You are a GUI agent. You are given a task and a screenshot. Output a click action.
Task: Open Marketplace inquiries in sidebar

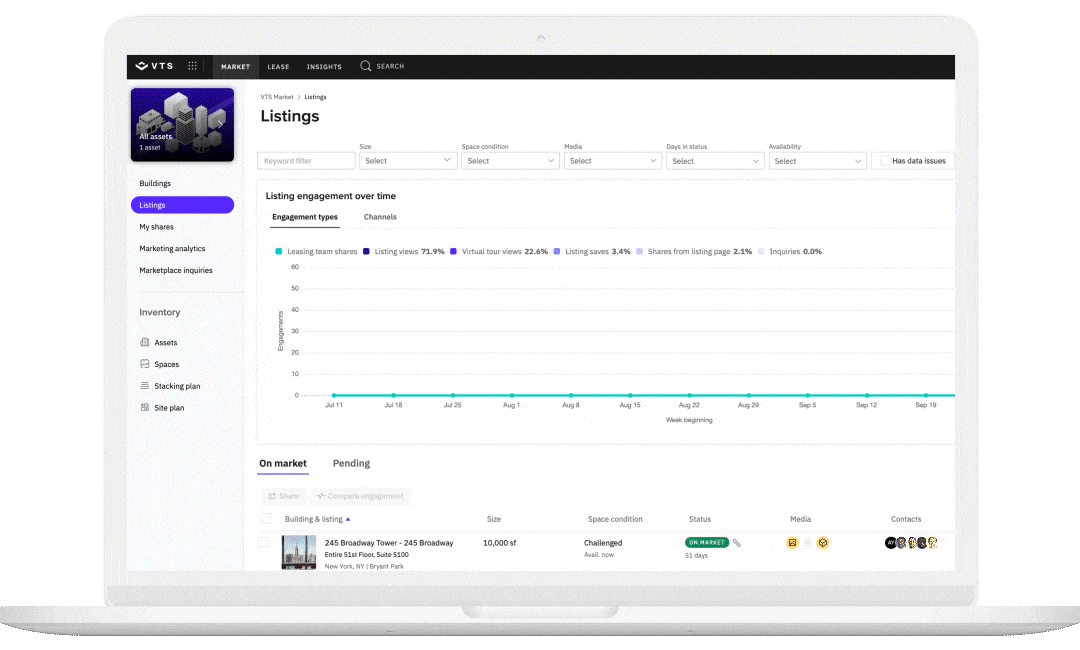tap(176, 270)
